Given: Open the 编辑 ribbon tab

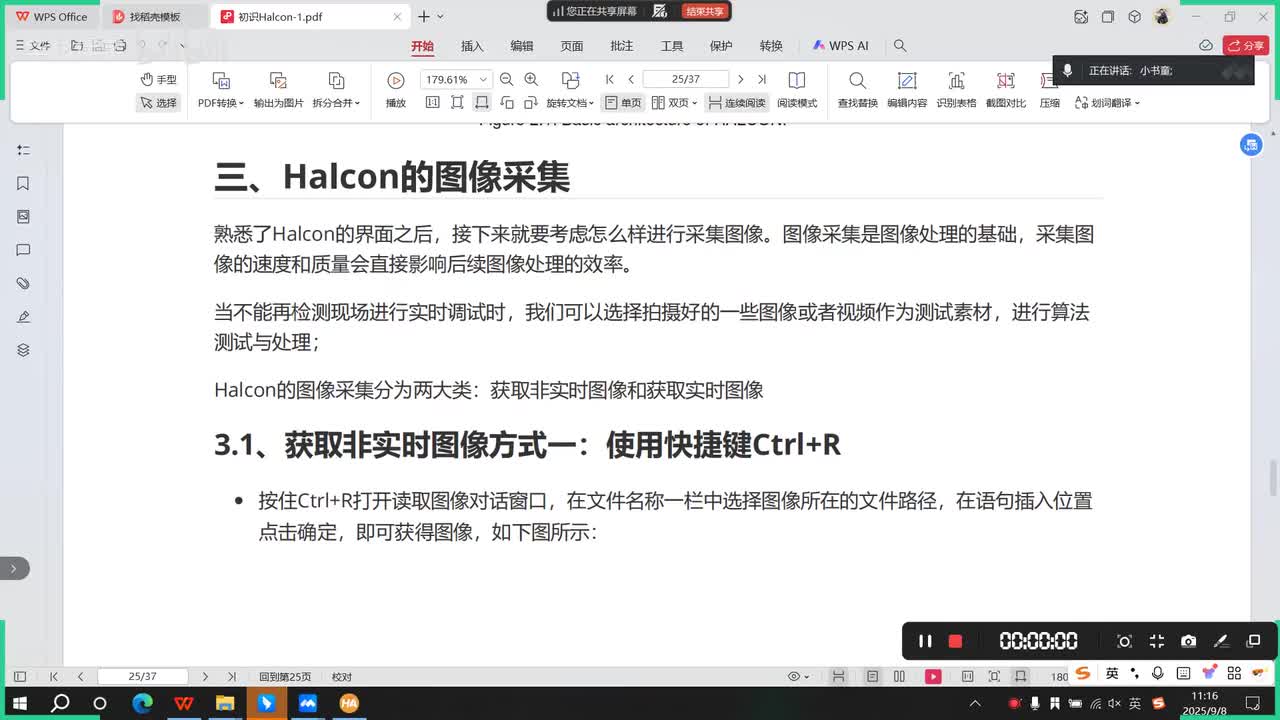Looking at the screenshot, I should (522, 46).
